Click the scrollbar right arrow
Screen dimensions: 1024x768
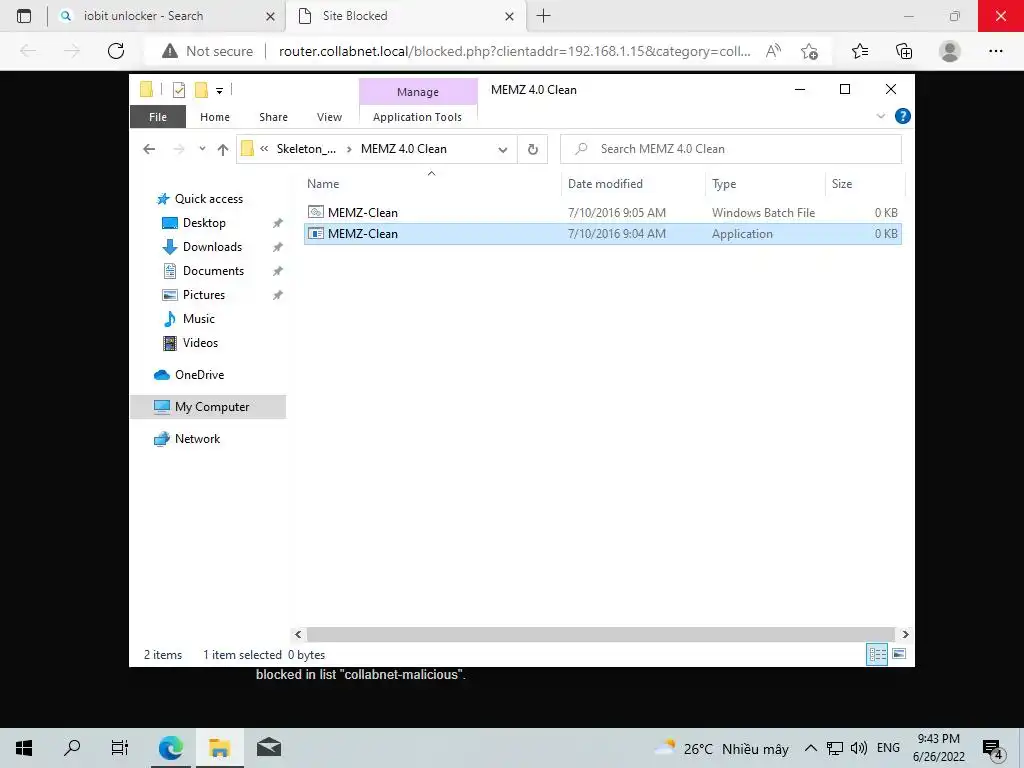pyautogui.click(x=904, y=634)
